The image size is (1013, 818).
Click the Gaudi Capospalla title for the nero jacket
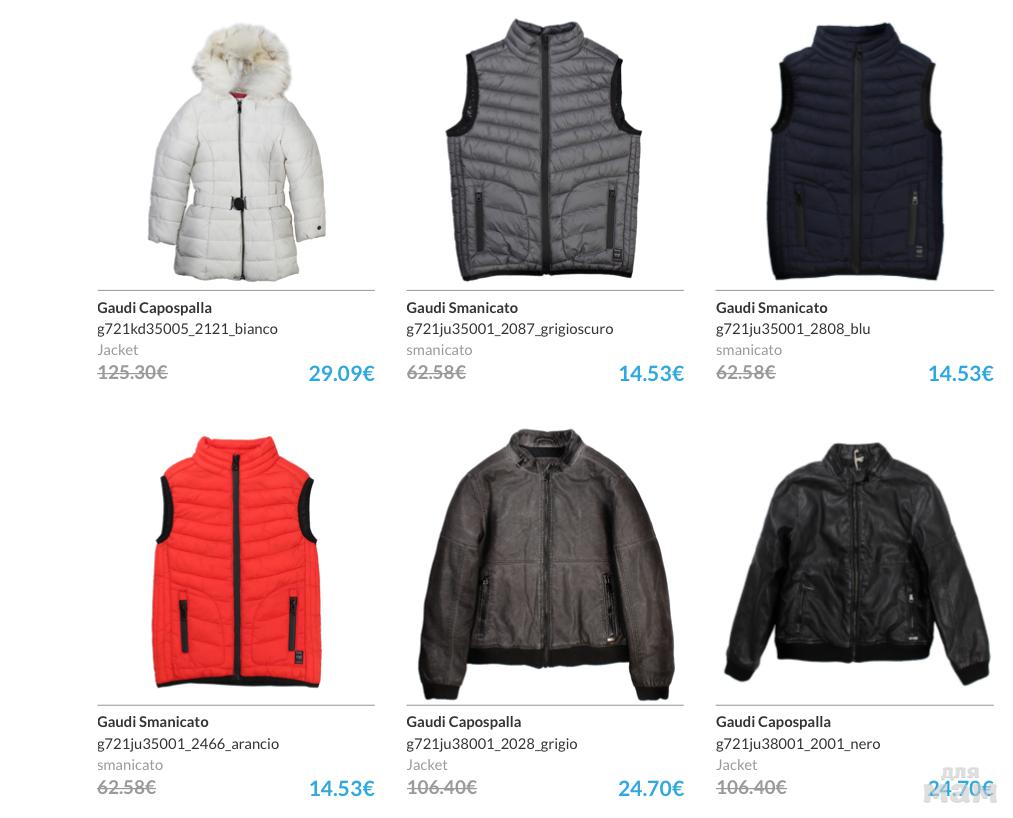(x=773, y=722)
